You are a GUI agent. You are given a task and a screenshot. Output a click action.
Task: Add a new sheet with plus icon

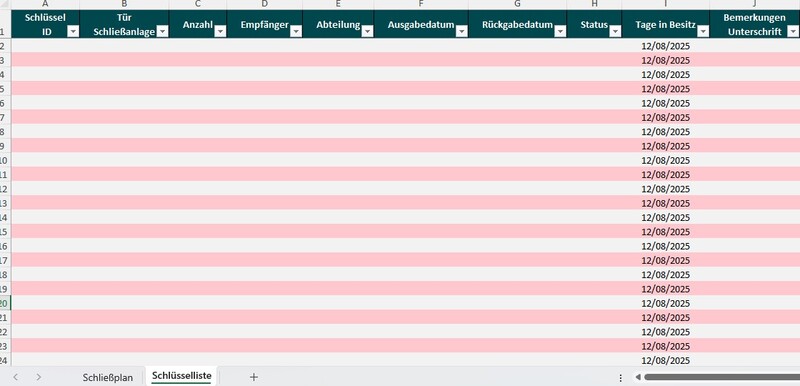(x=254, y=377)
